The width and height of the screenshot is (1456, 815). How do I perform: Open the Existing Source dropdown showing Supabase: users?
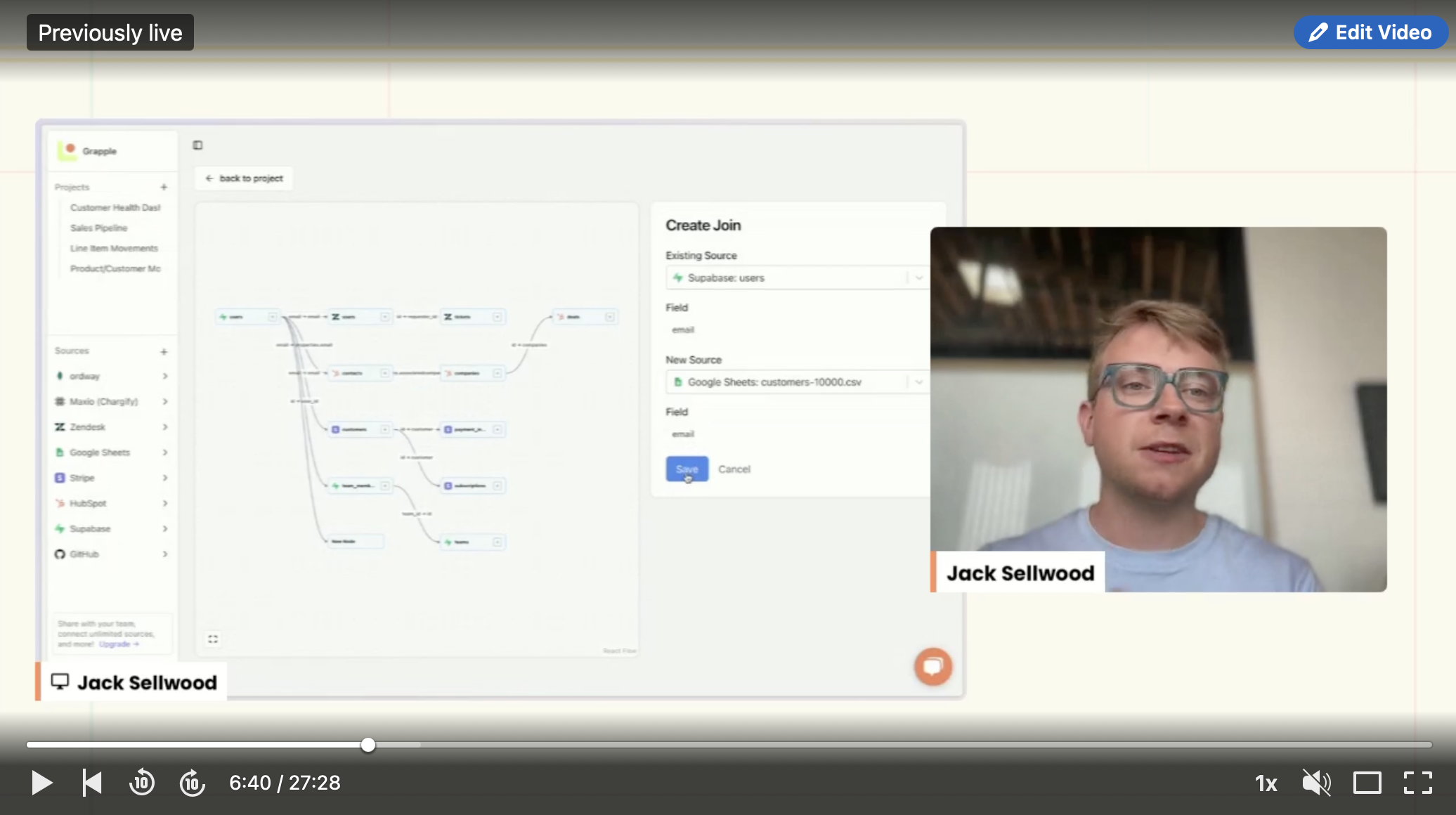[x=918, y=278]
